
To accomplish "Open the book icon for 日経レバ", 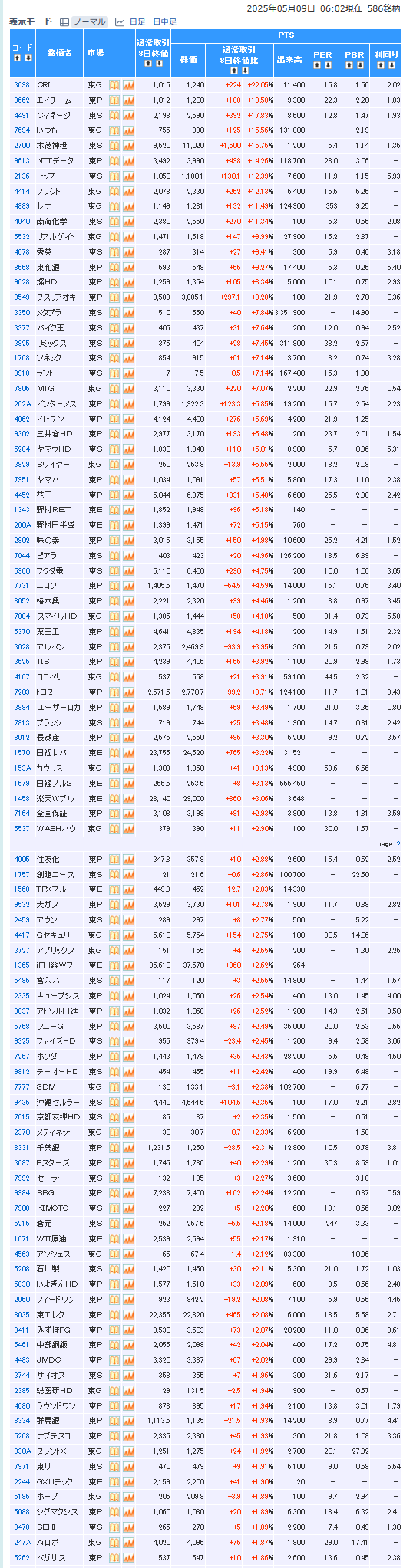I will coord(114,752).
